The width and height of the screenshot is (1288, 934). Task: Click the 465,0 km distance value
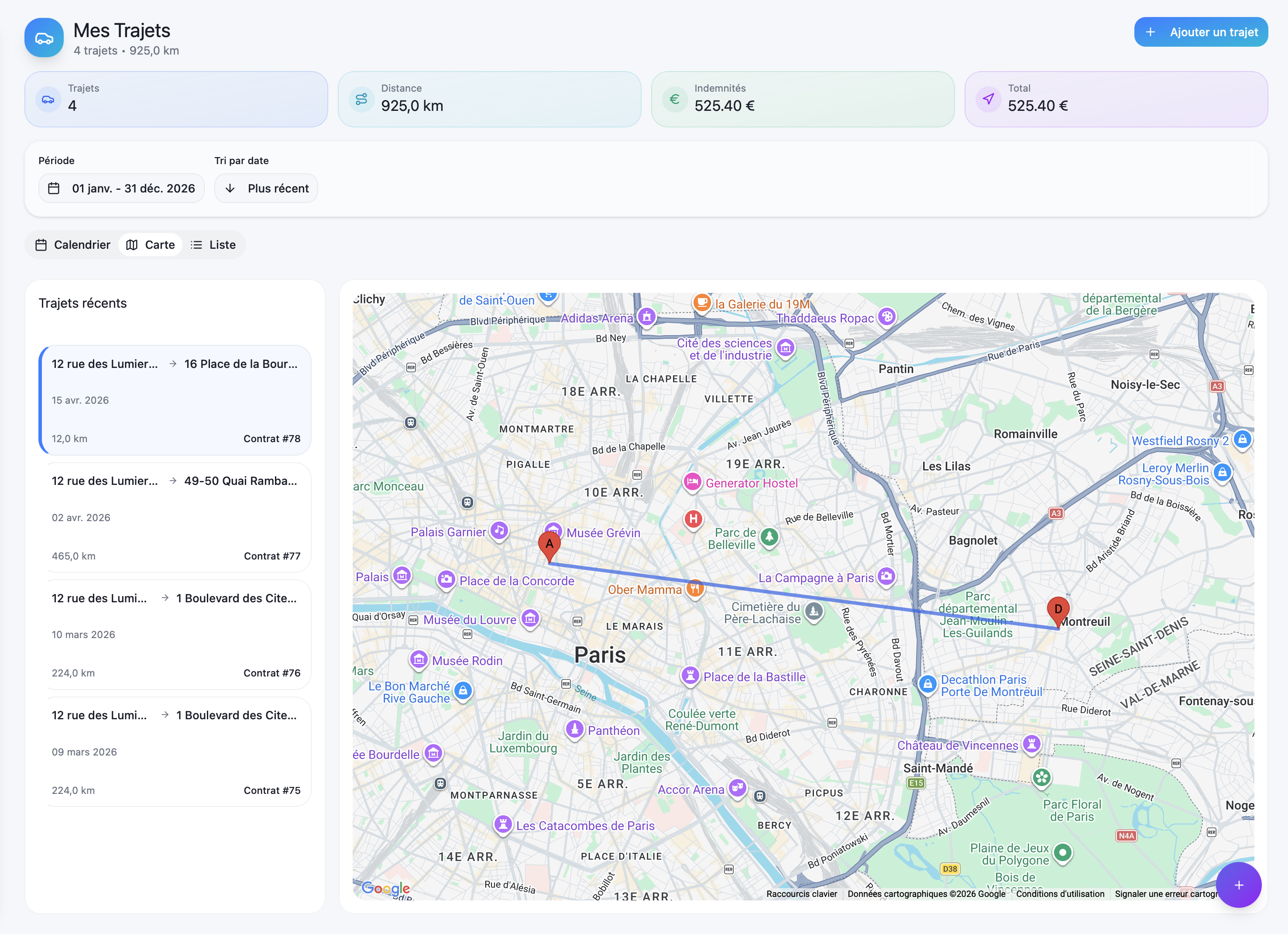point(73,556)
